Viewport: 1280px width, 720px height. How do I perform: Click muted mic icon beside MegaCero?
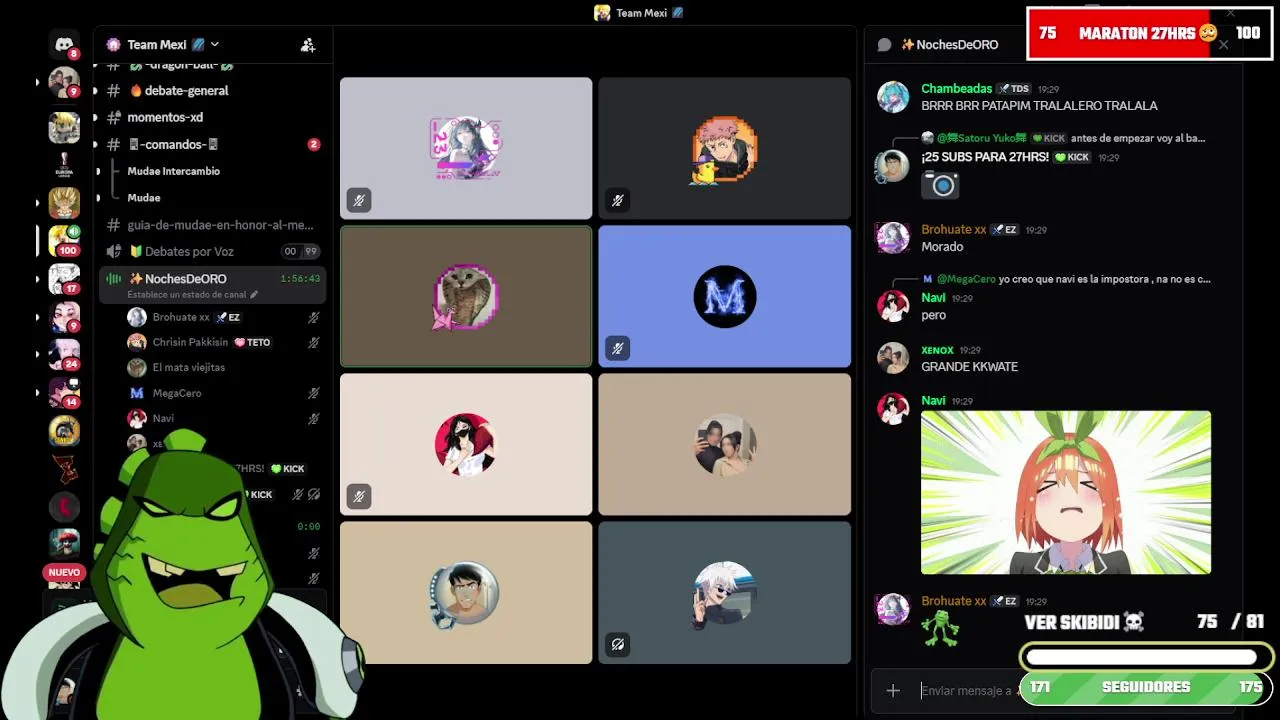[x=314, y=393]
